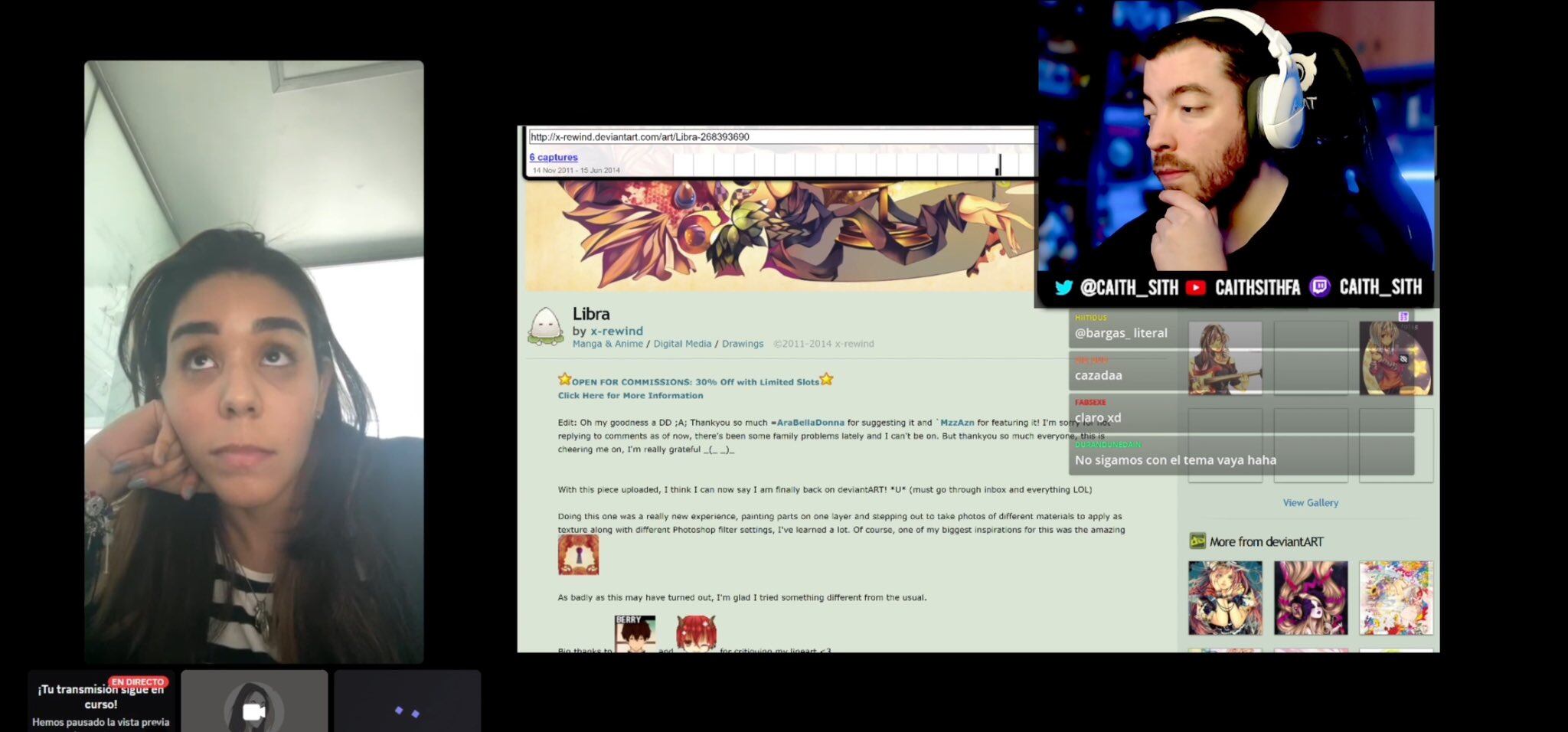
Task: Click the keyhole artist avatar icon
Action: click(578, 554)
